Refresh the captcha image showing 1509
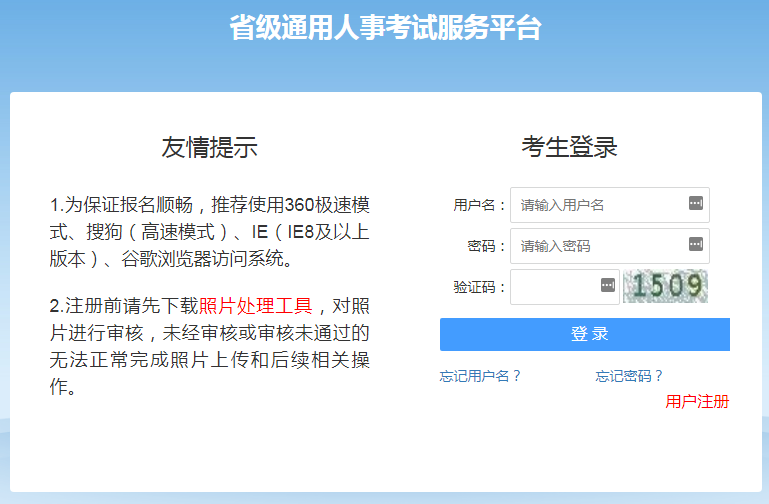This screenshot has width=769, height=504. click(665, 286)
